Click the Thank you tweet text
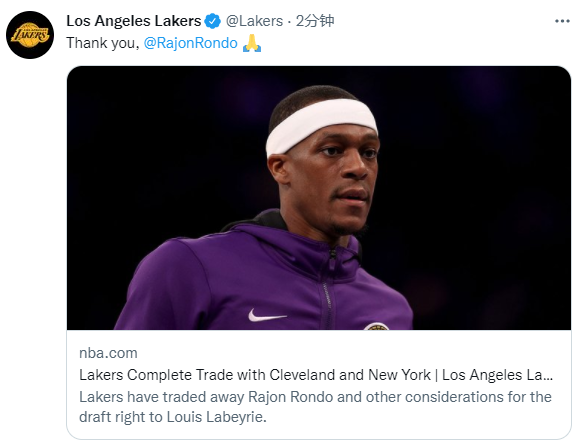576x441 pixels. [102, 43]
